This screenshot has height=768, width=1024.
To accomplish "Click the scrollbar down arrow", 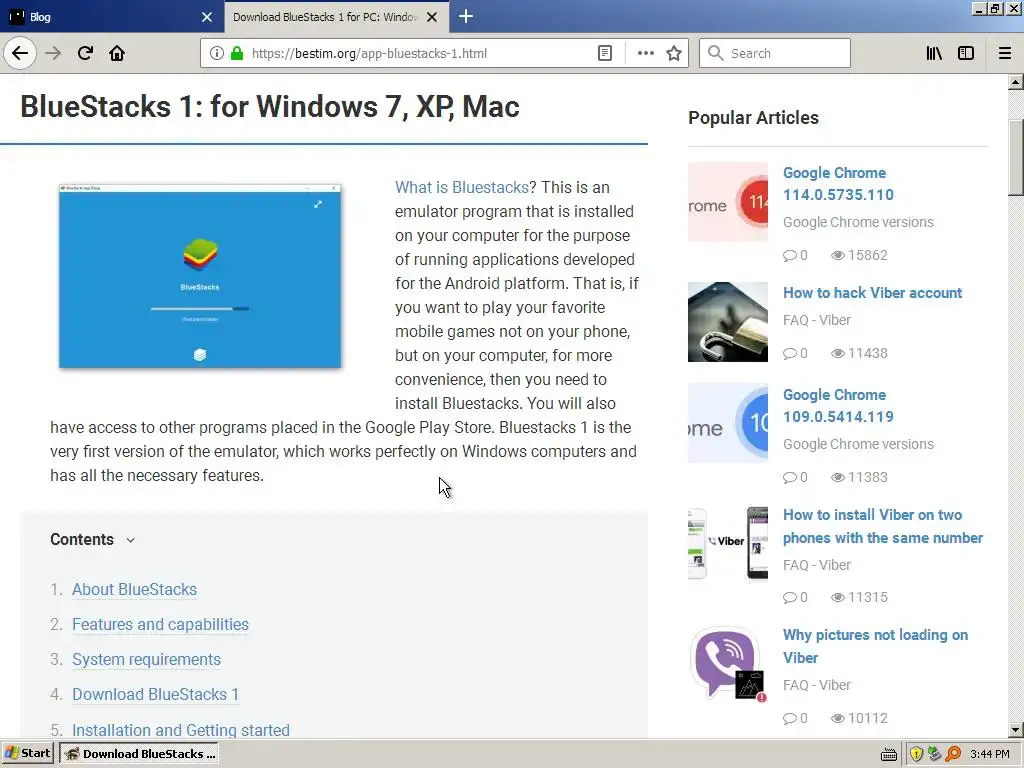I will 1016,730.
